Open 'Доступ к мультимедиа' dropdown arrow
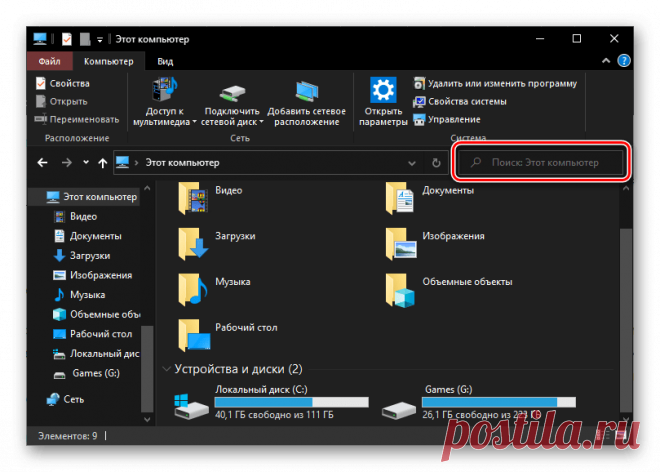 pyautogui.click(x=194, y=123)
